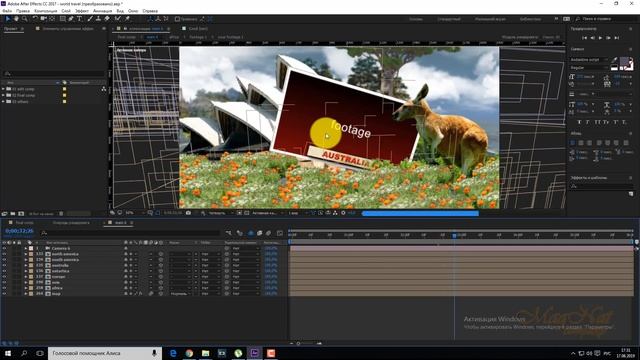Image resolution: width=640 pixels, height=360 pixels.
Task: Select the Pen tool
Action: point(71,19)
